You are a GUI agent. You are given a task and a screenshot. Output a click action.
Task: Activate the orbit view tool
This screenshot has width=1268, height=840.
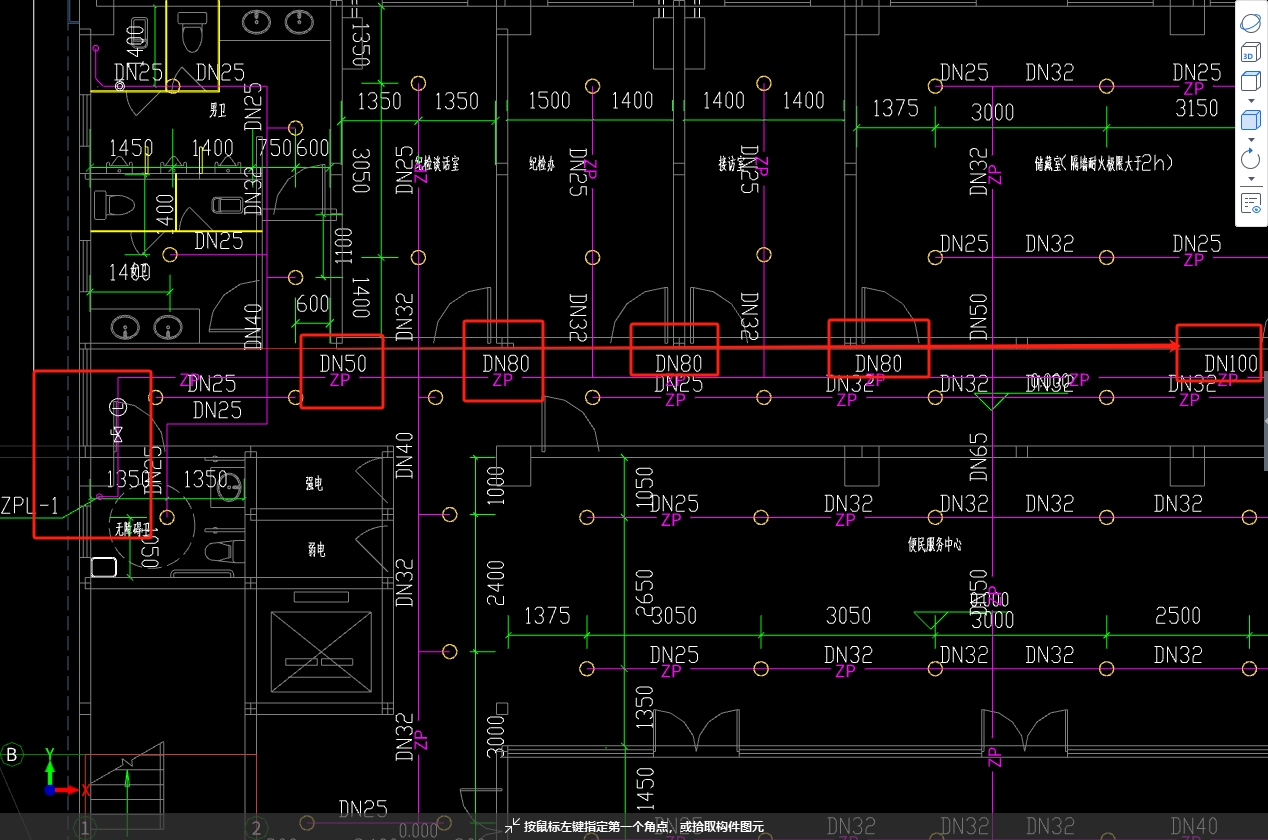(1251, 23)
